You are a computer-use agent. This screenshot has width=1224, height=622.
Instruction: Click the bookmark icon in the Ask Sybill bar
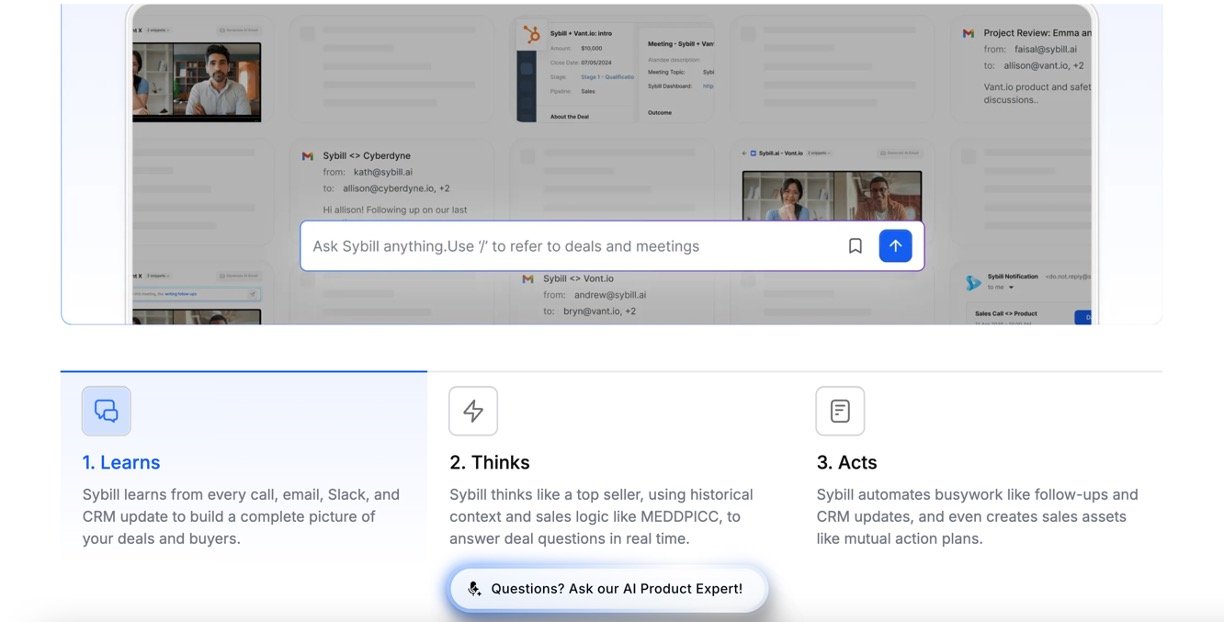[x=855, y=246]
